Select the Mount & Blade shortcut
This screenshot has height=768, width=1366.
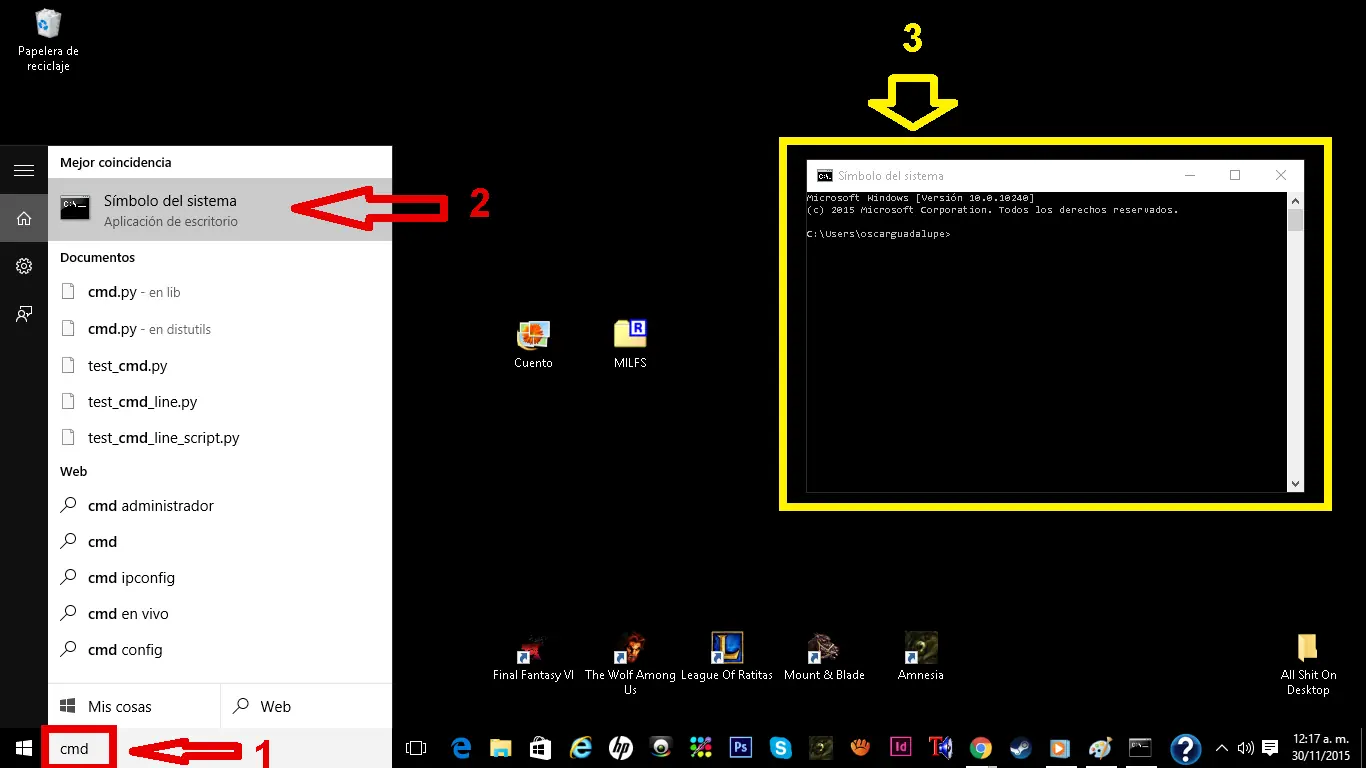point(824,657)
